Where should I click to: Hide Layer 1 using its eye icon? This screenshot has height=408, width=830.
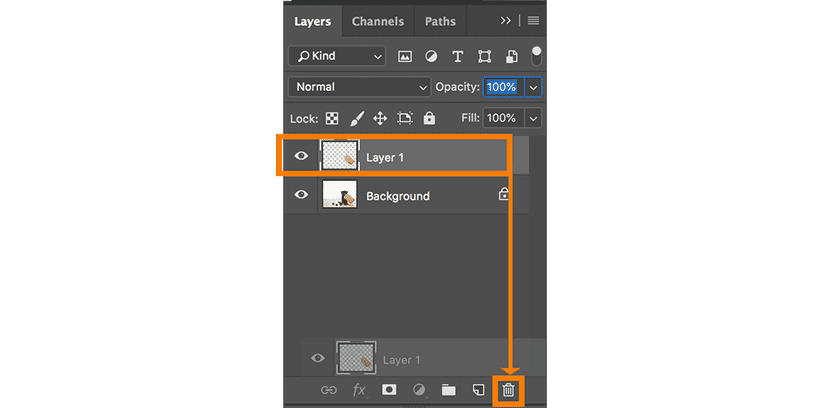(301, 157)
